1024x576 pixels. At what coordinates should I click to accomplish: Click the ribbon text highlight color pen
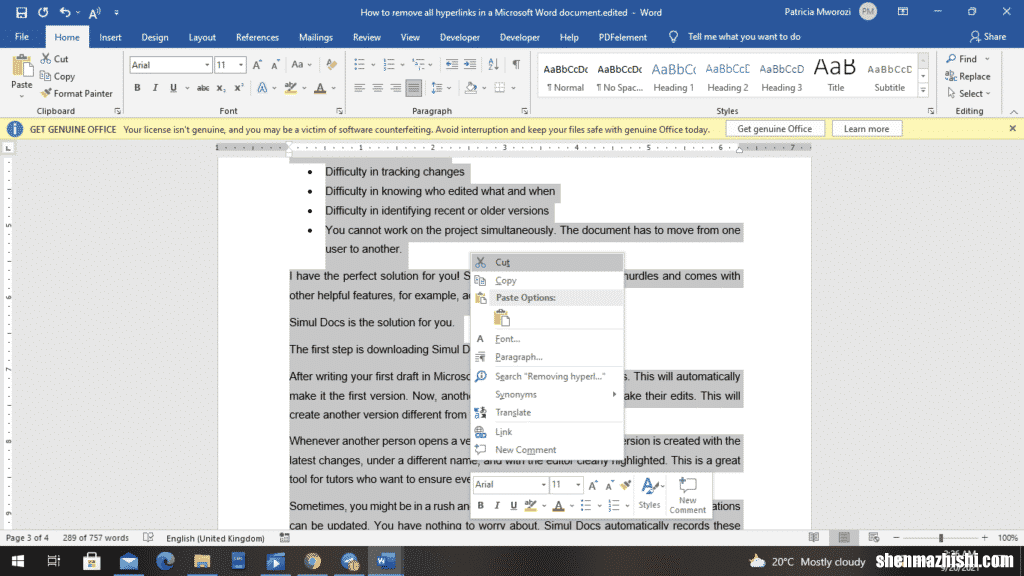(291, 88)
